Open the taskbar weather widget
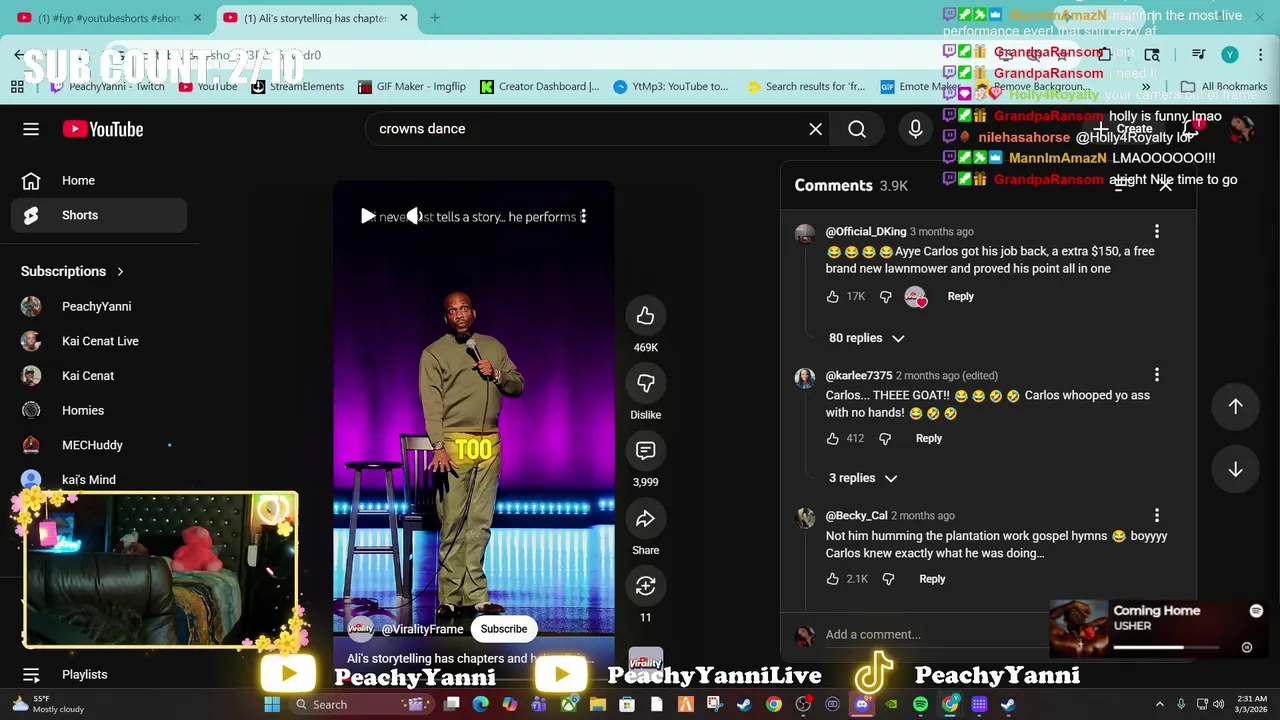 point(47,705)
